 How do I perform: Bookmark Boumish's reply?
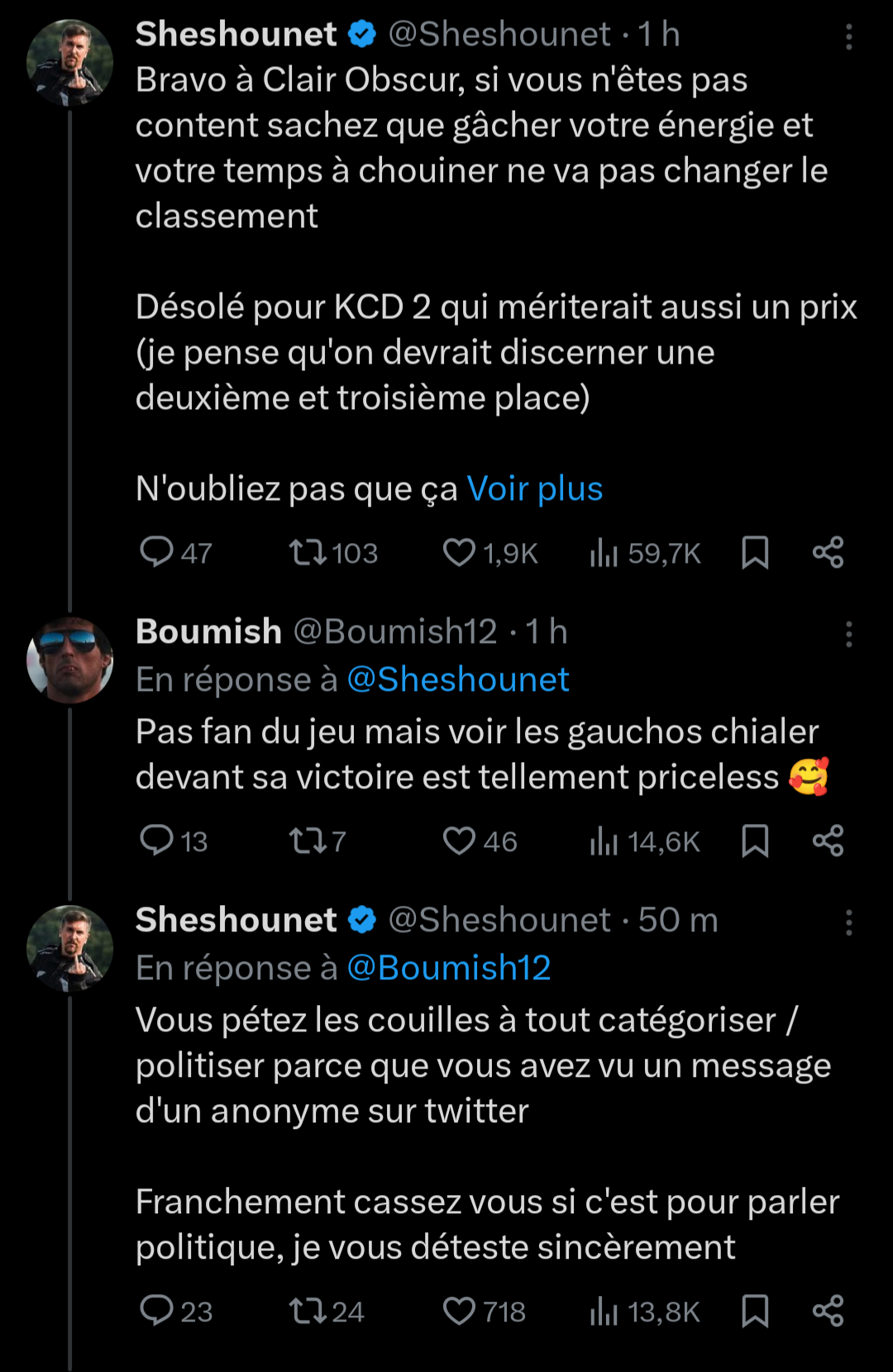pos(755,841)
